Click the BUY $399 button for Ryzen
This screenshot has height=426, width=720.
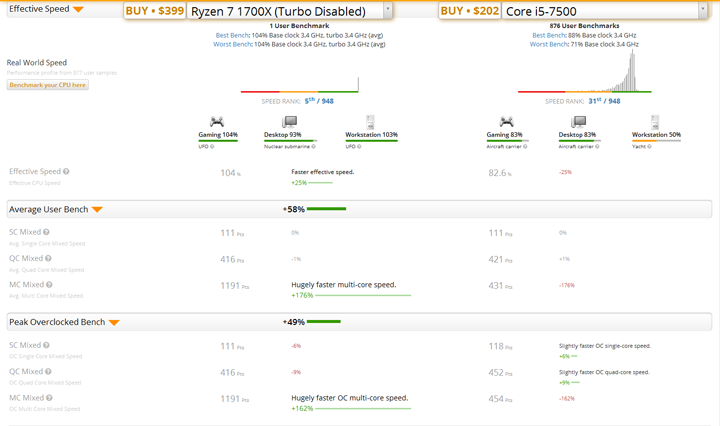(x=155, y=11)
